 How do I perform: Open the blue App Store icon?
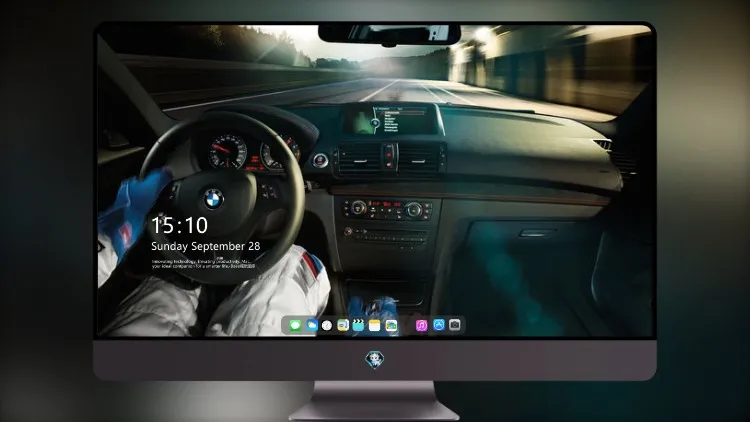(439, 325)
